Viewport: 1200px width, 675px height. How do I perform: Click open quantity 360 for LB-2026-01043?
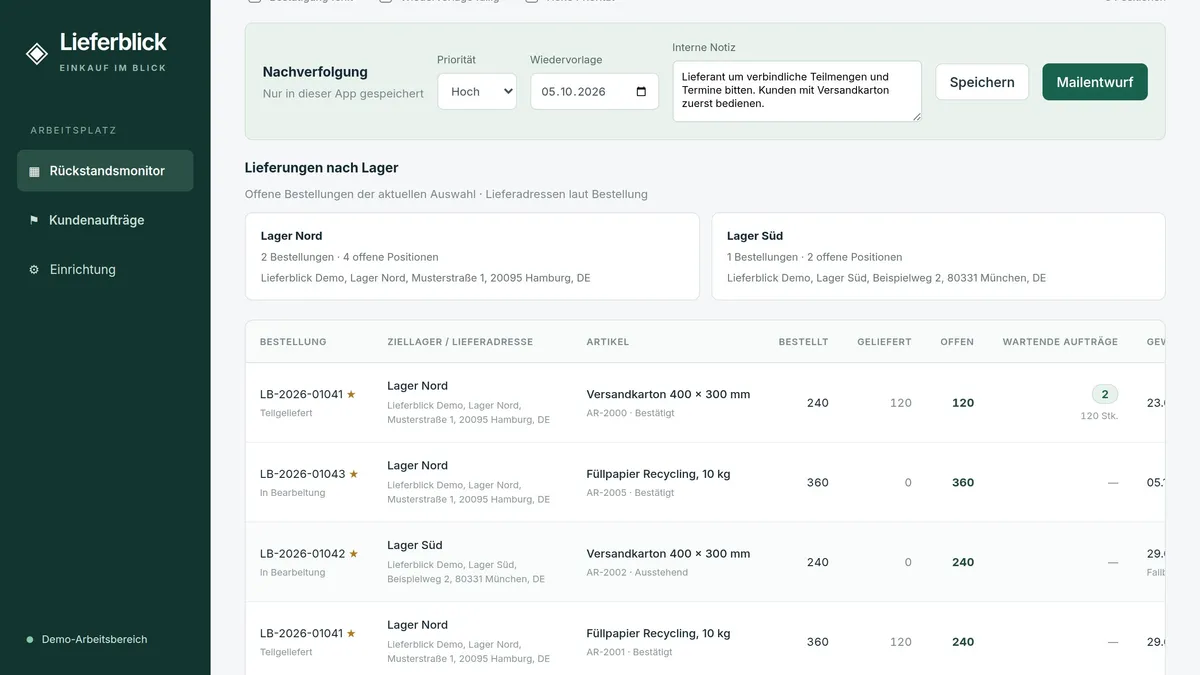pos(963,483)
